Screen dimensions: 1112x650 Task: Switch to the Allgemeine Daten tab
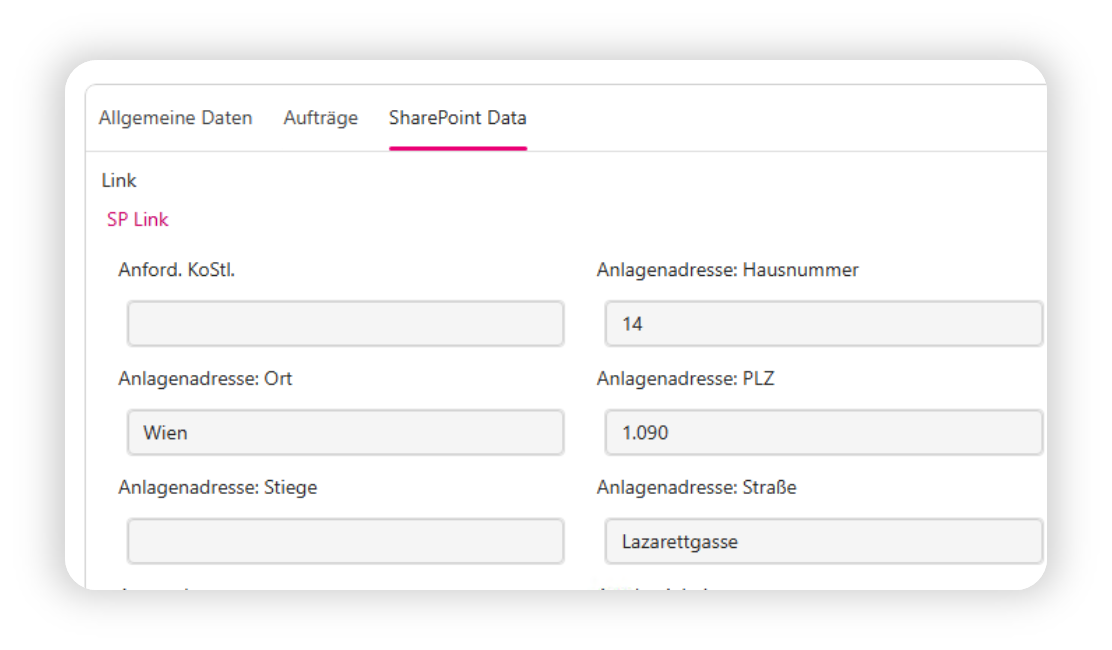pyautogui.click(x=175, y=118)
